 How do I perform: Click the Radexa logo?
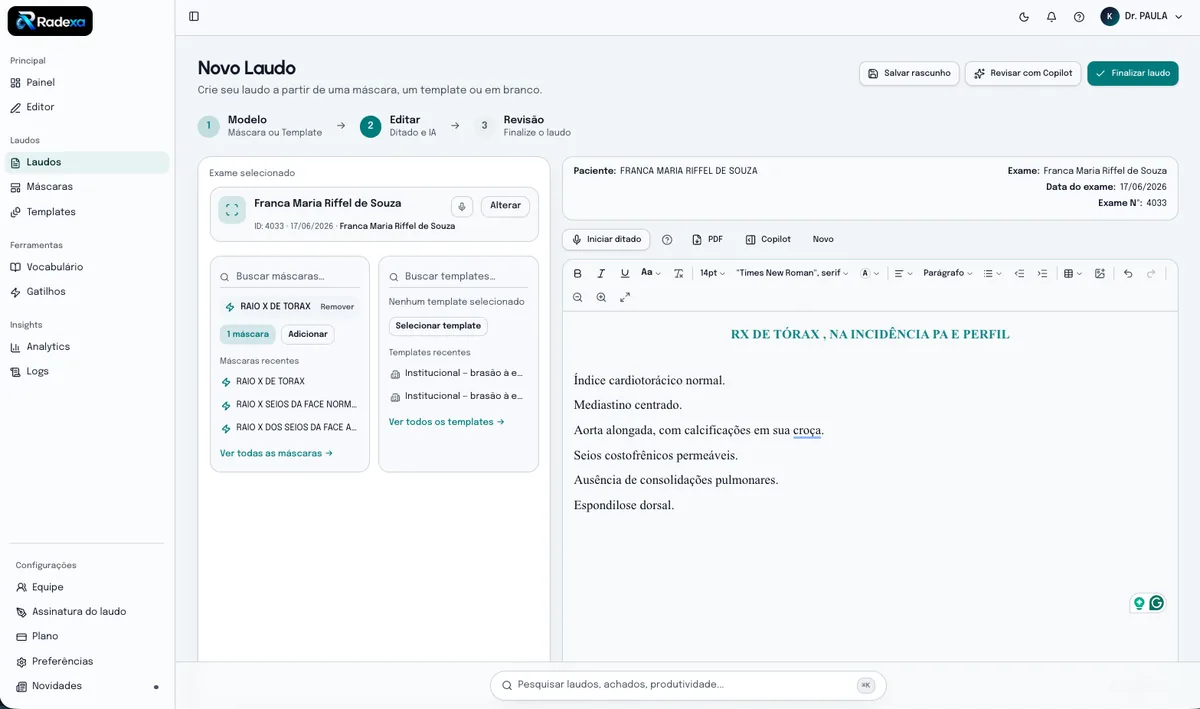pyautogui.click(x=50, y=21)
